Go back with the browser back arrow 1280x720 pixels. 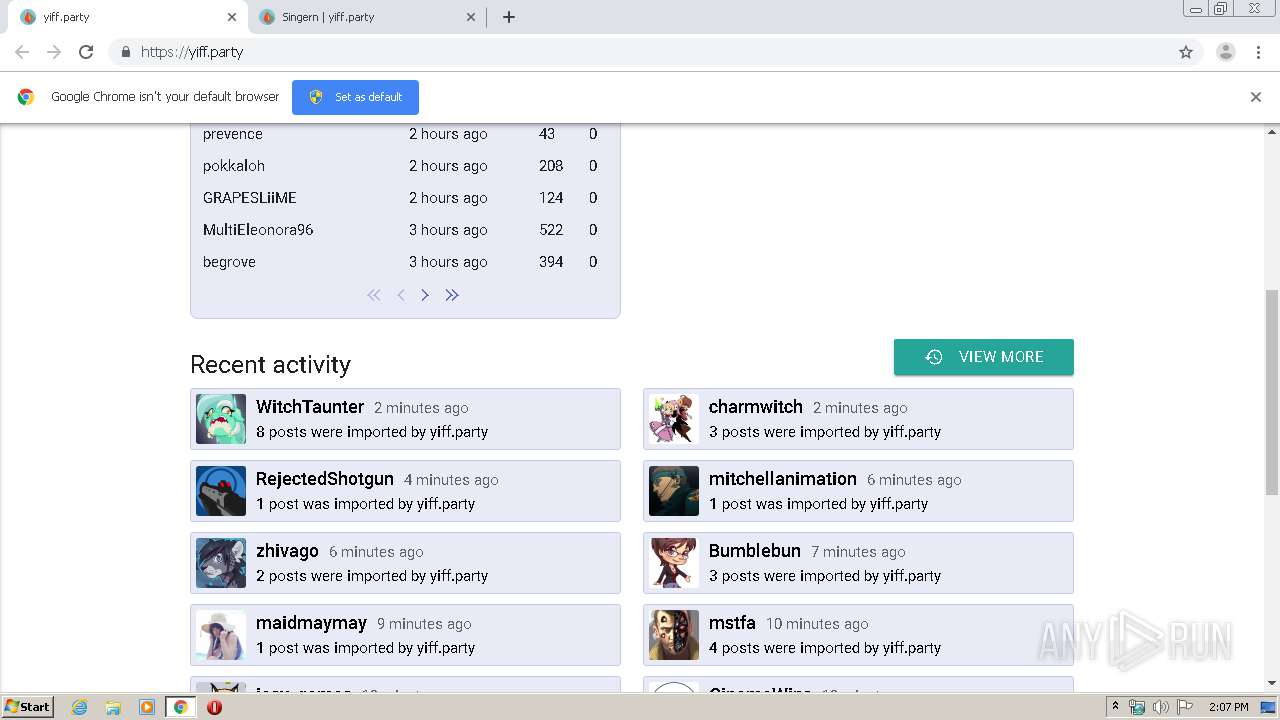coord(22,52)
